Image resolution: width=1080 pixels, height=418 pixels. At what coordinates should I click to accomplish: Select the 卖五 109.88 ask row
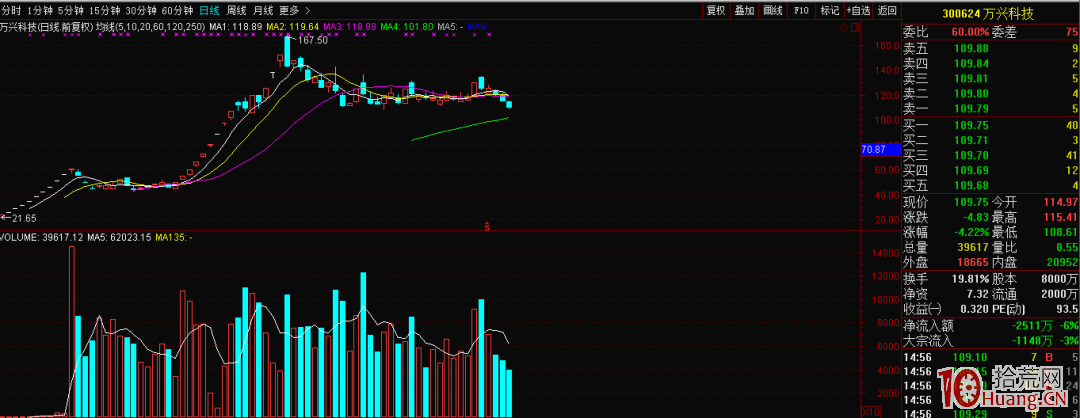click(991, 48)
